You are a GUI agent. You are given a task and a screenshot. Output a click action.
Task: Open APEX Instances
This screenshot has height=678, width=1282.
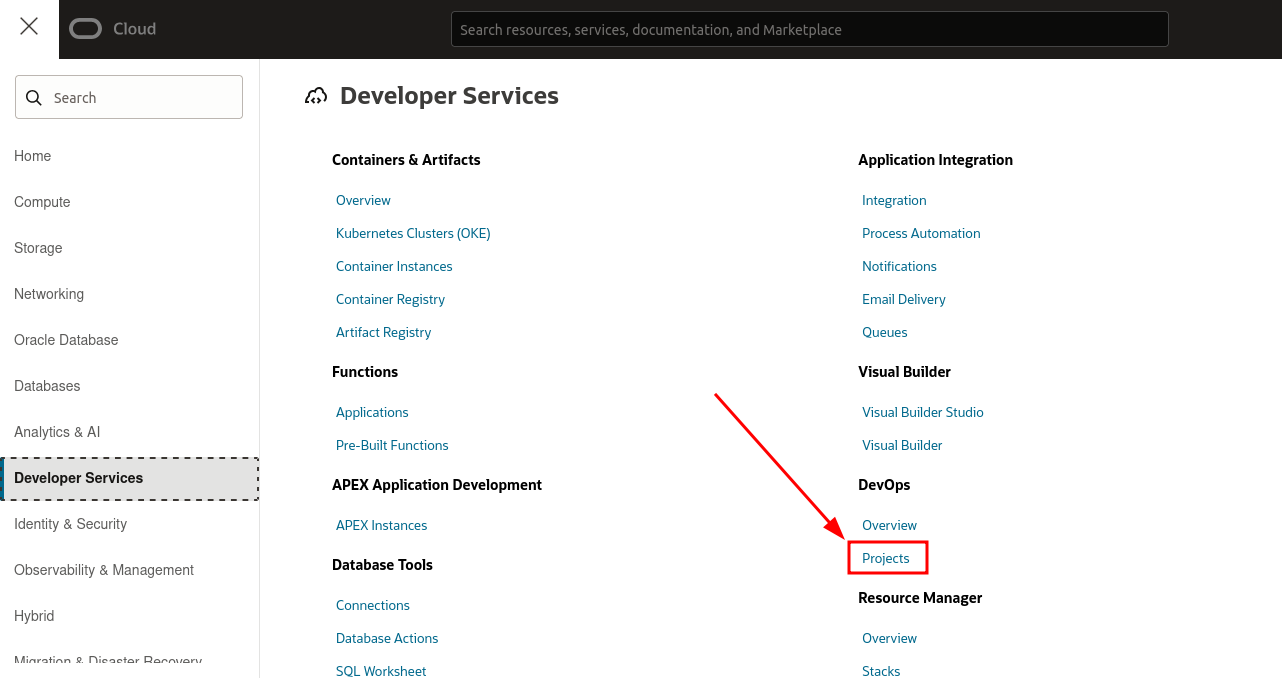381,525
